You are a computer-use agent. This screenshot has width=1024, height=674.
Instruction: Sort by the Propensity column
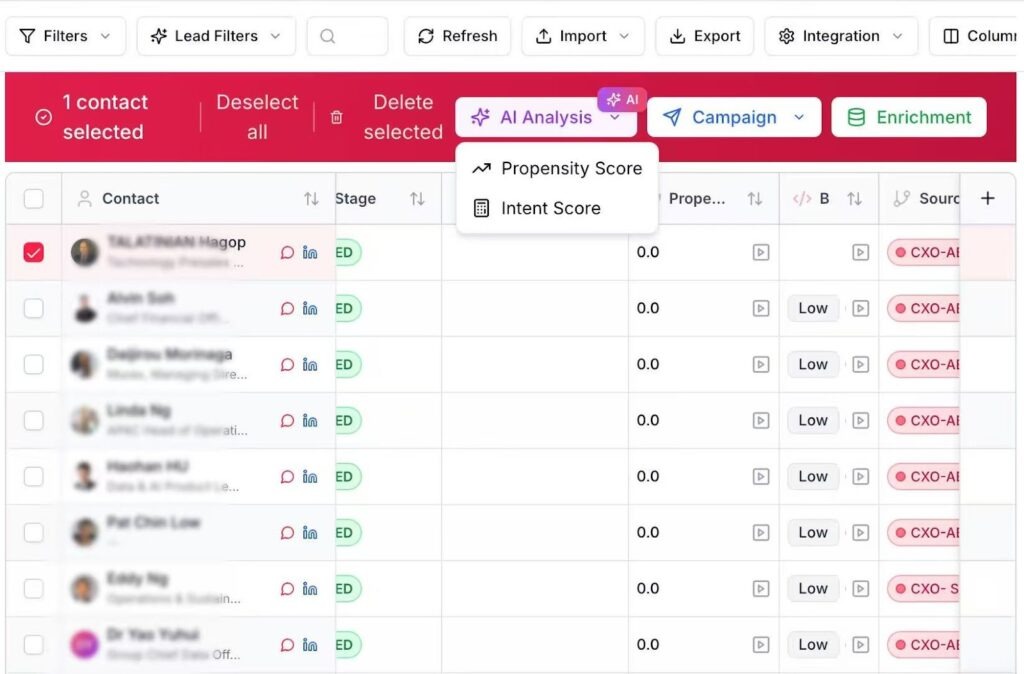[755, 199]
